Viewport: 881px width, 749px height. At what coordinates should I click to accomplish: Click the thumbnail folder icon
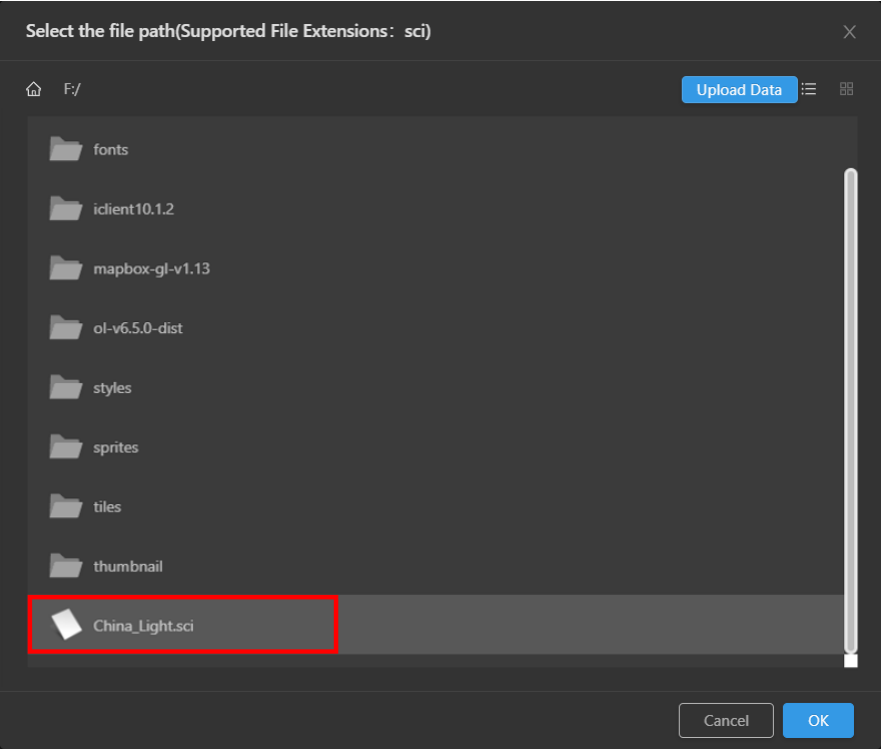66,566
